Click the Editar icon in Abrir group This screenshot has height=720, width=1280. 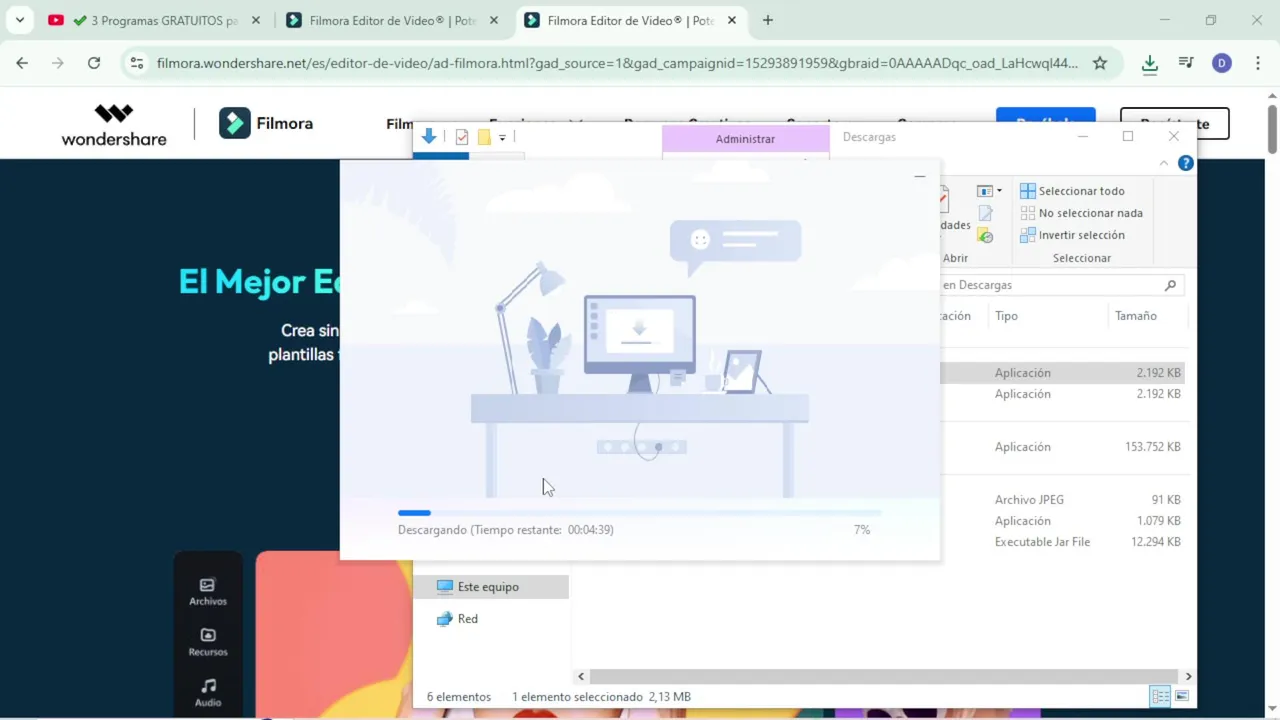[985, 213]
